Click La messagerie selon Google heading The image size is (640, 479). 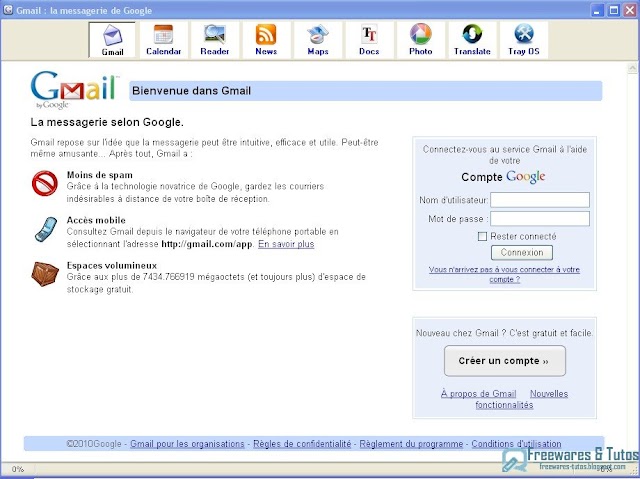[x=107, y=122]
